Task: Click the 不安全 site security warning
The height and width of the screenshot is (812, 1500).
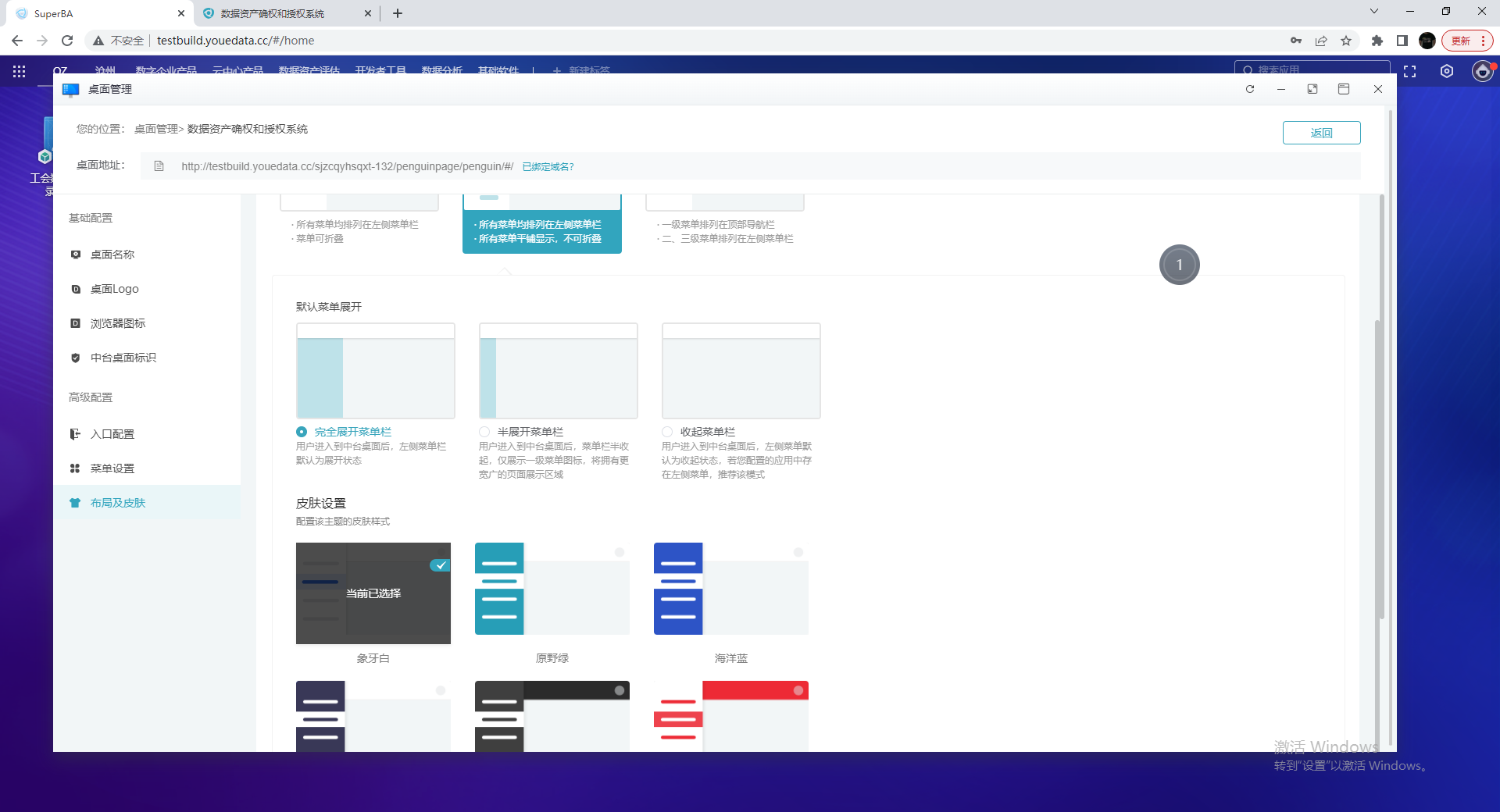Action: coord(119,41)
